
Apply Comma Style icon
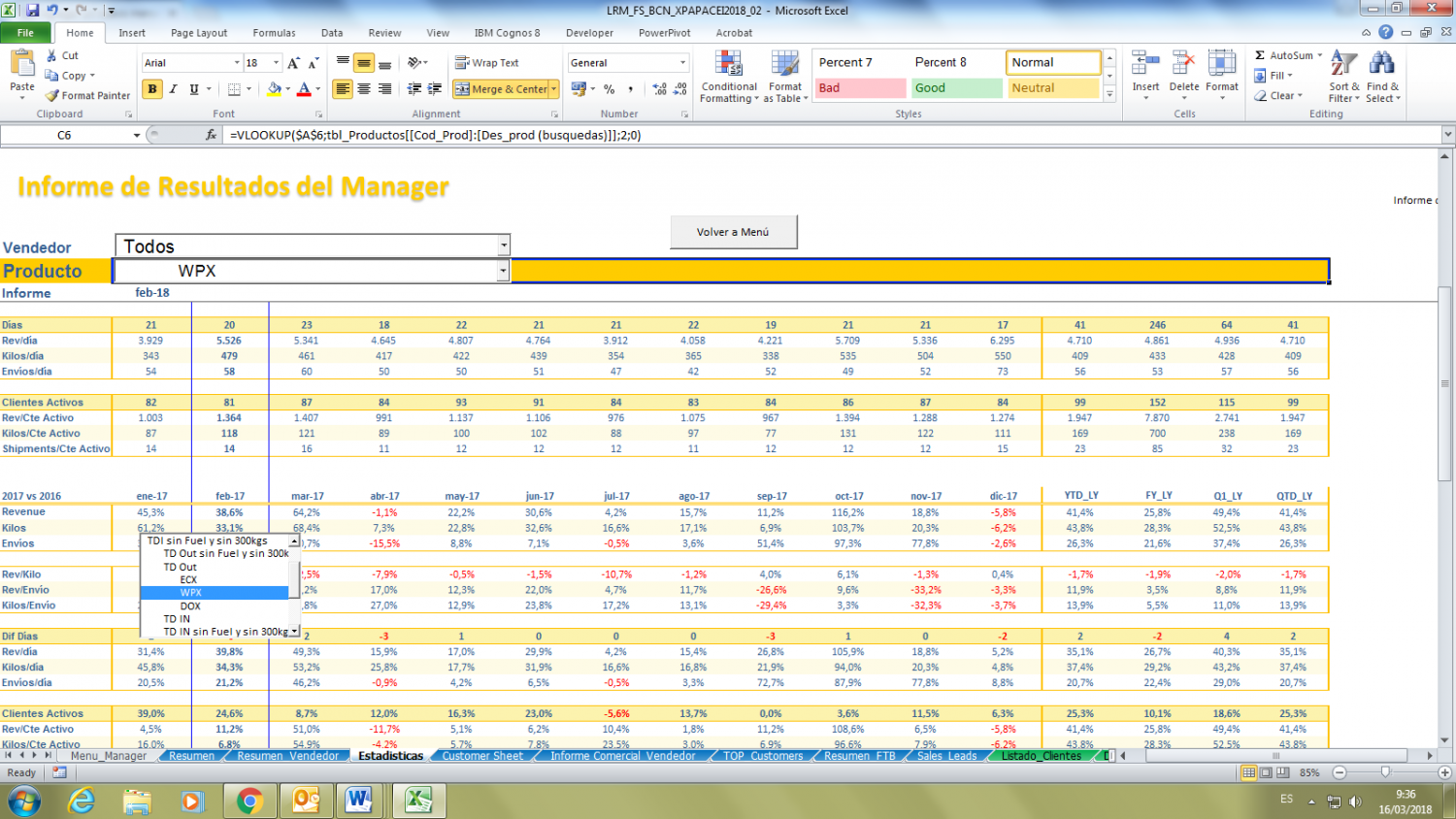point(631,89)
